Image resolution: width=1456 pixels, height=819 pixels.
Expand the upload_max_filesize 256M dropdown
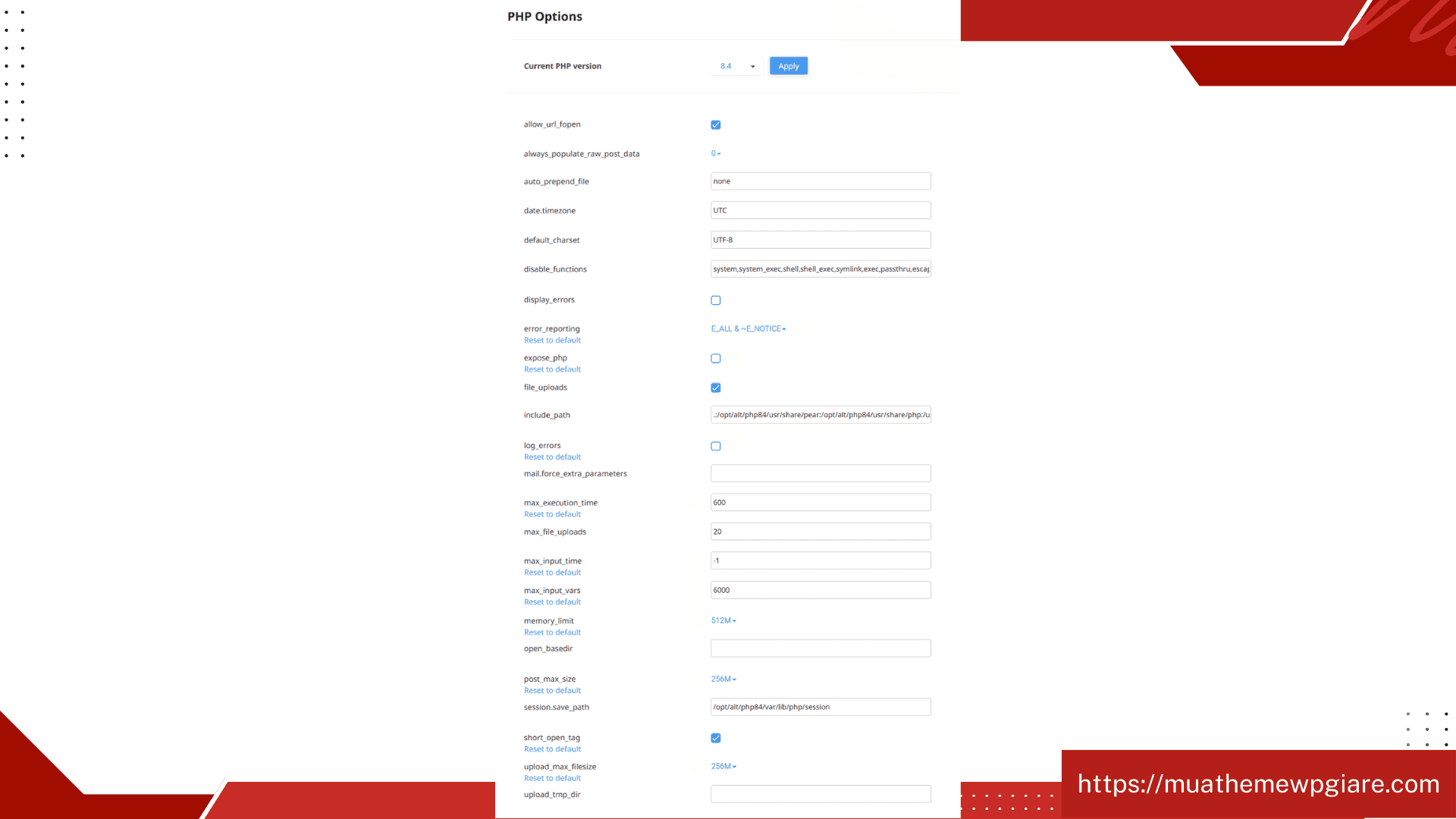click(723, 767)
